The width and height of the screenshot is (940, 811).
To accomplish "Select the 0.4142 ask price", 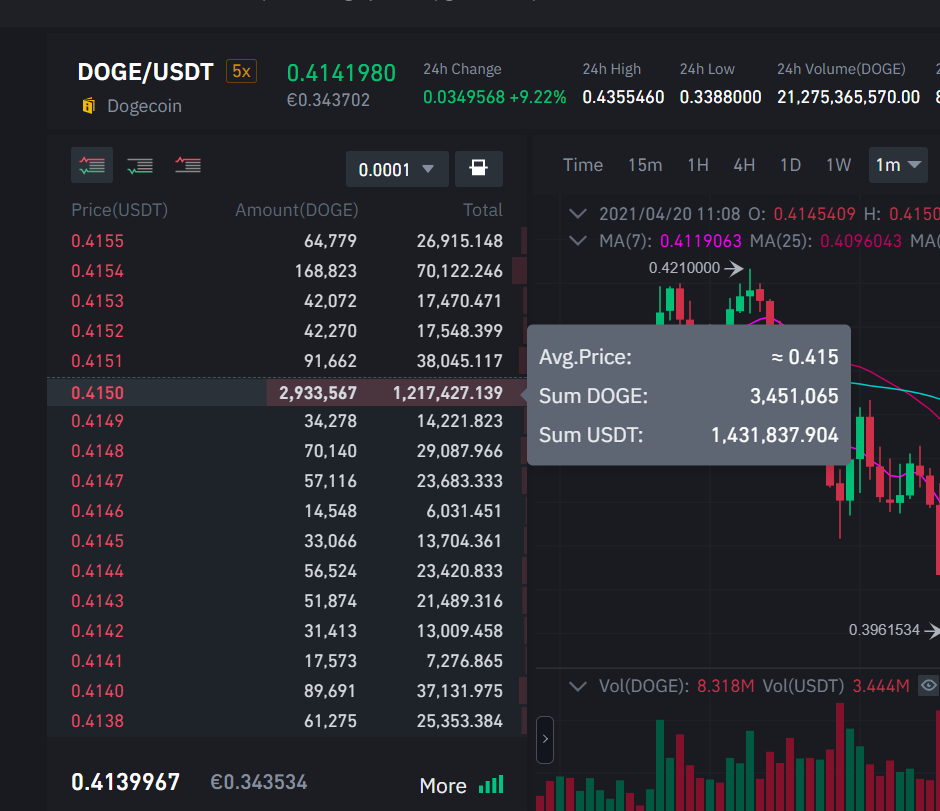I will [97, 631].
